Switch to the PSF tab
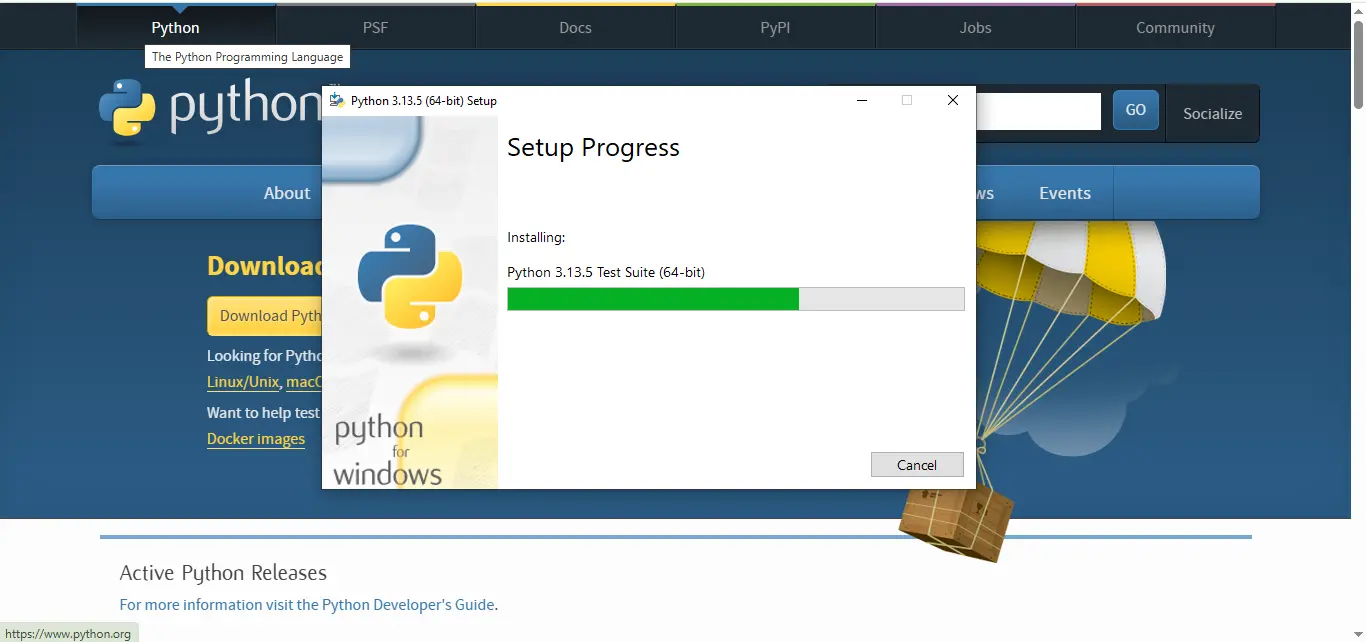The image size is (1366, 642). [x=375, y=27]
